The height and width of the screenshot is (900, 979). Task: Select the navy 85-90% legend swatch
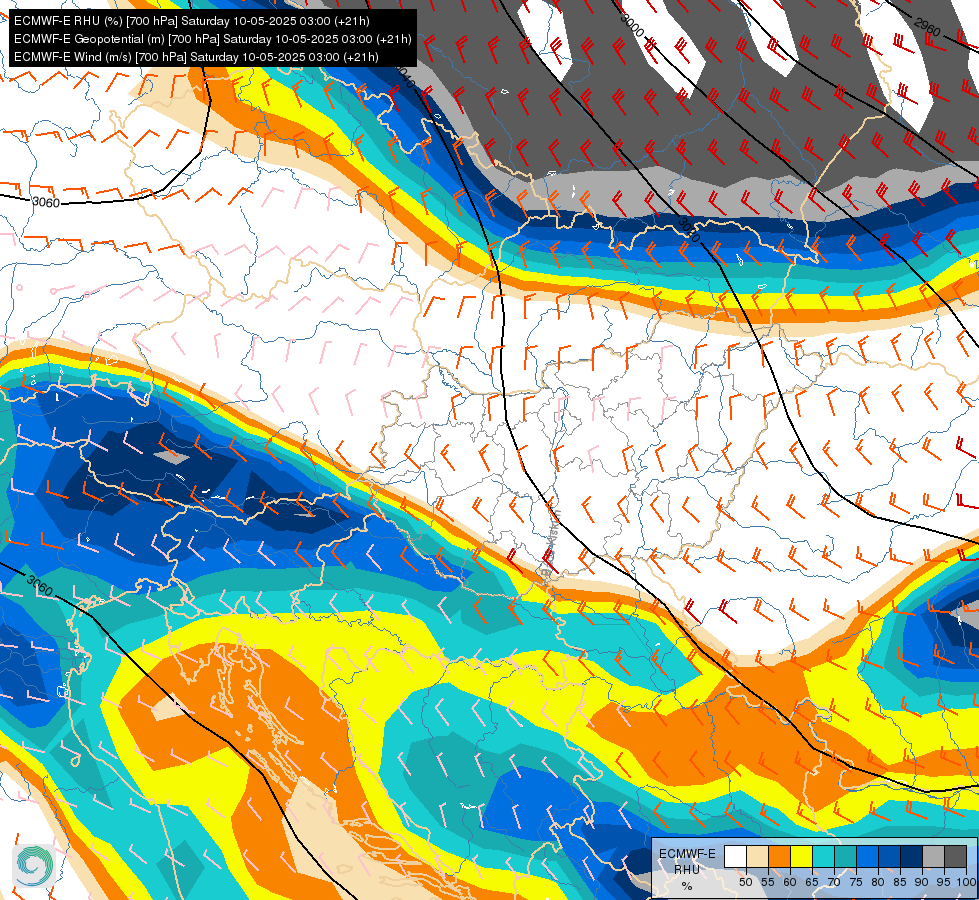911,857
